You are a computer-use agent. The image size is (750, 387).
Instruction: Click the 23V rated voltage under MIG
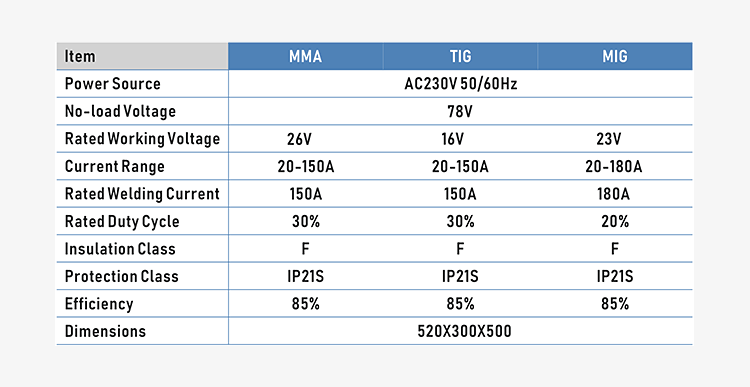coord(608,139)
